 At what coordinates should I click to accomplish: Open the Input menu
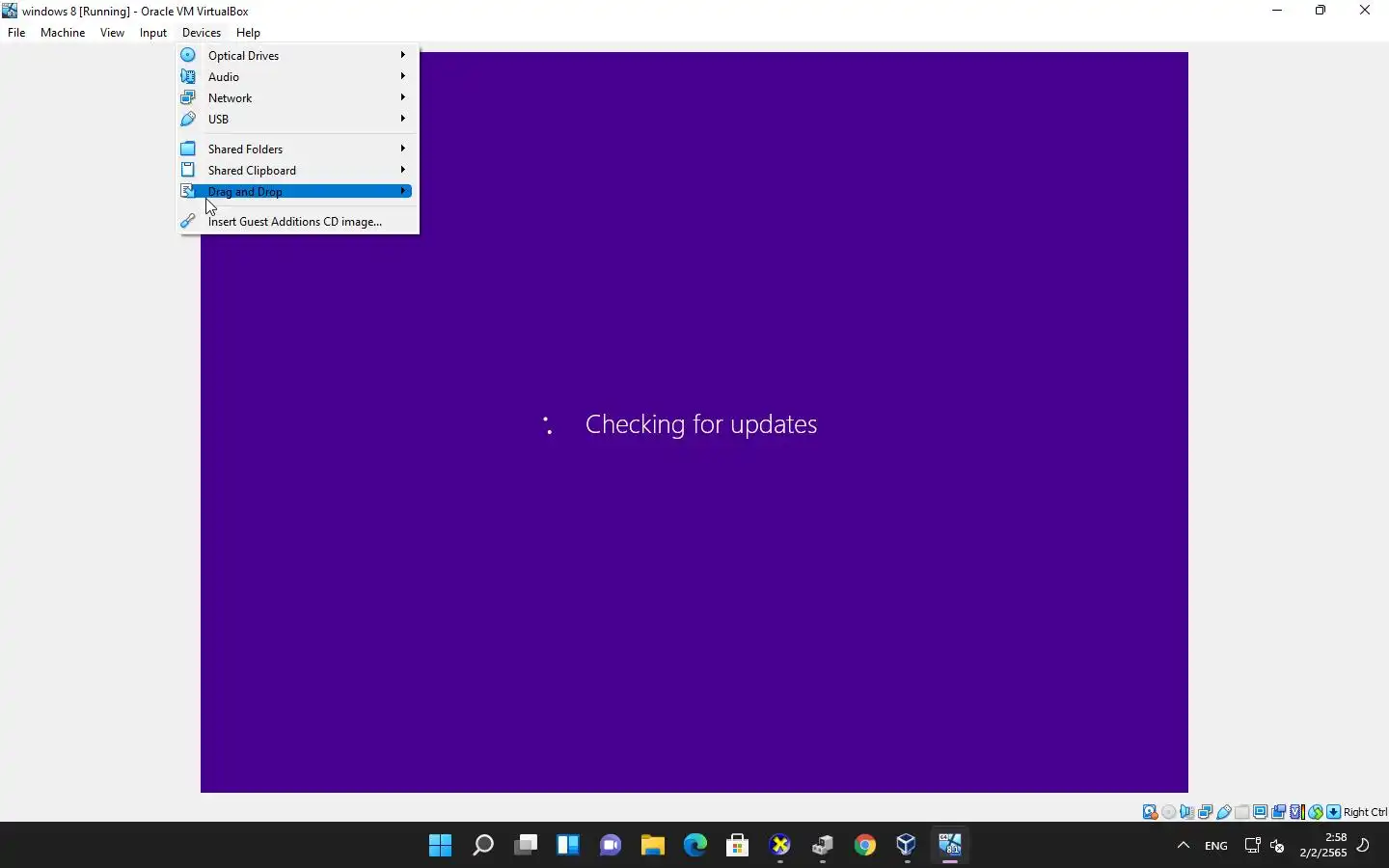point(153,32)
